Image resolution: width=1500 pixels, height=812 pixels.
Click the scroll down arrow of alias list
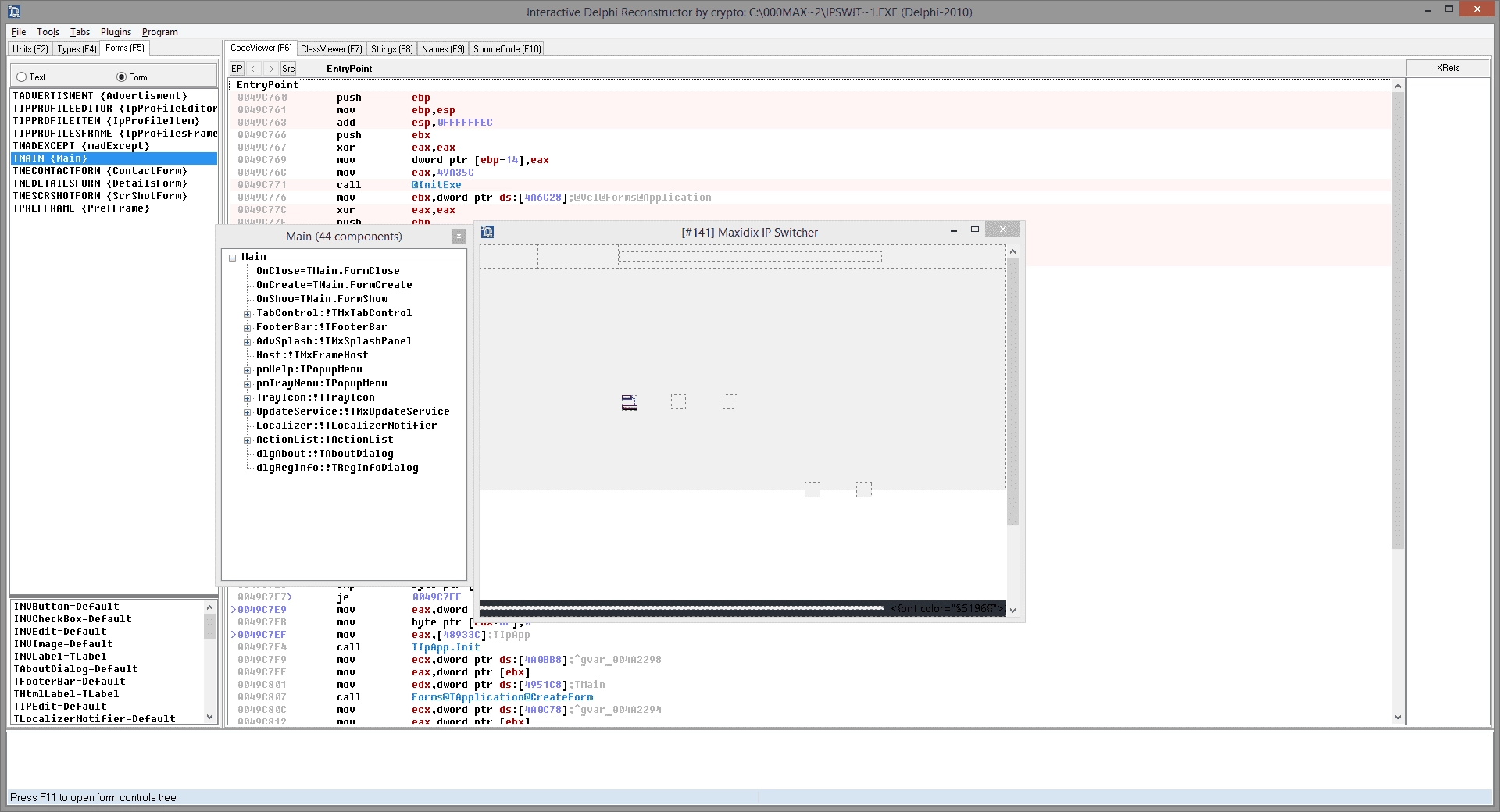click(x=209, y=717)
